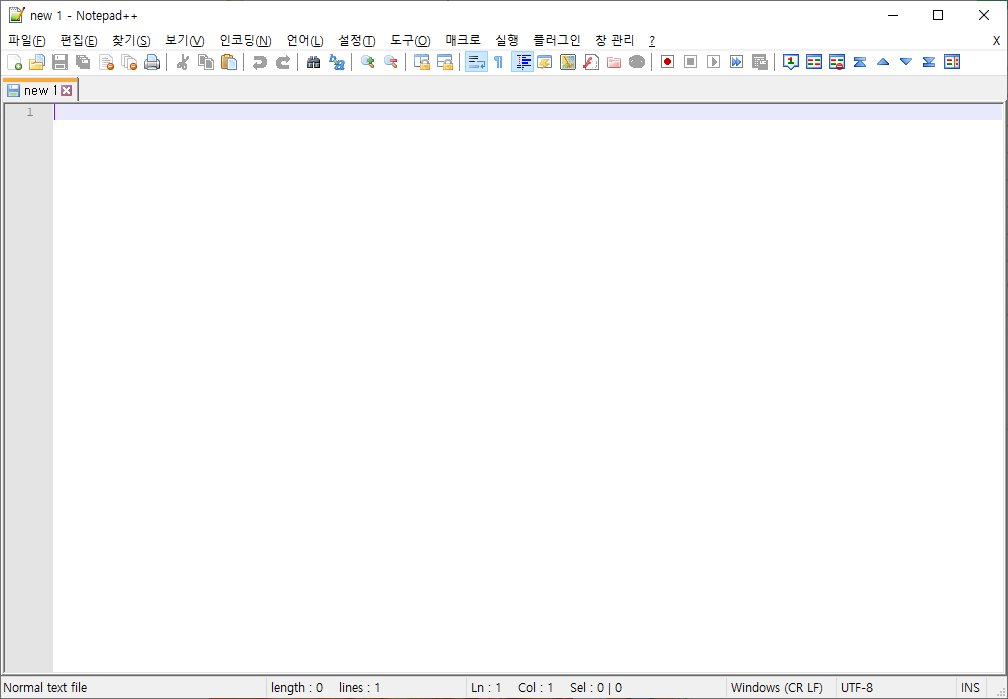
Task: Click the X at menu bar right end
Action: click(x=996, y=41)
